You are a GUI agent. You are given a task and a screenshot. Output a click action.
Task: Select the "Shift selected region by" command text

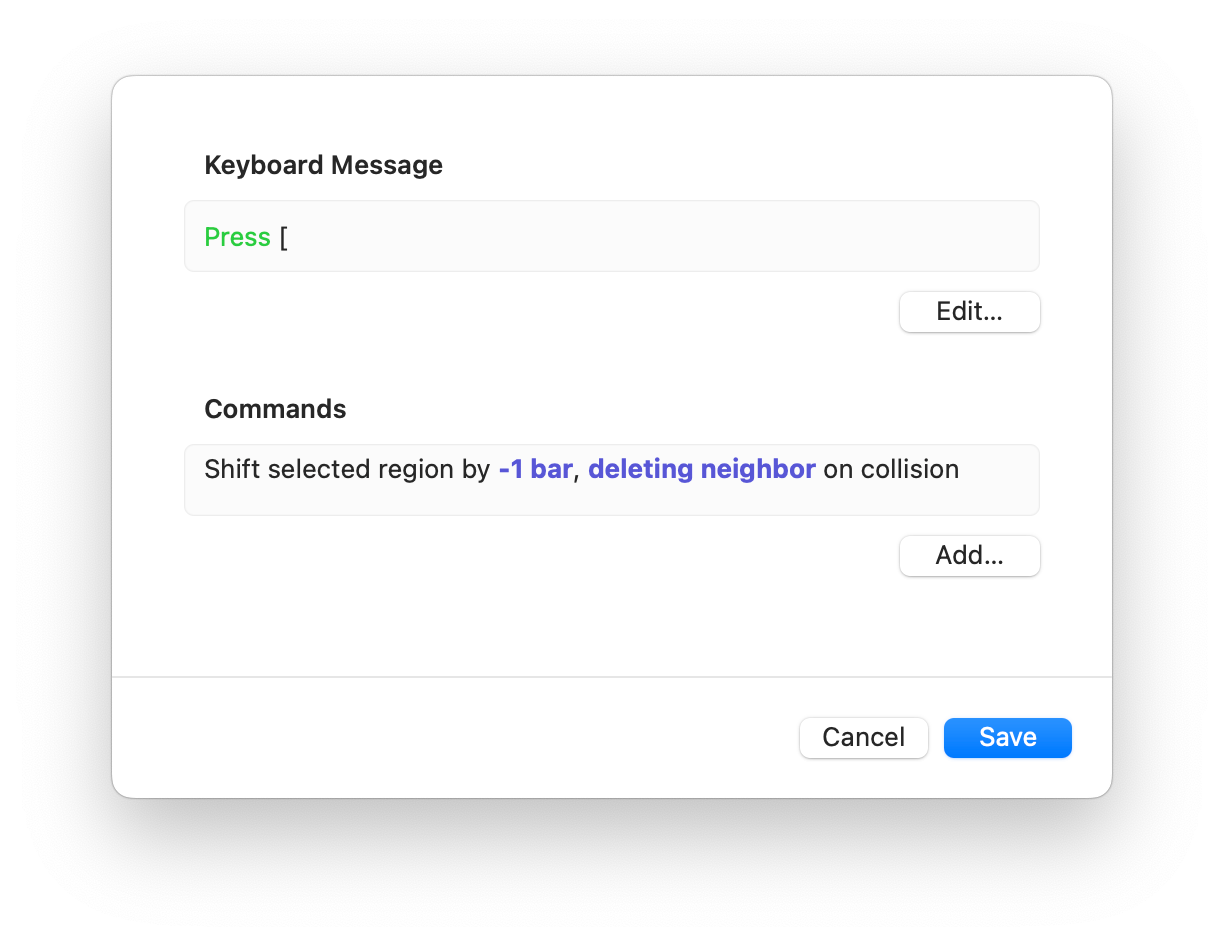(346, 469)
